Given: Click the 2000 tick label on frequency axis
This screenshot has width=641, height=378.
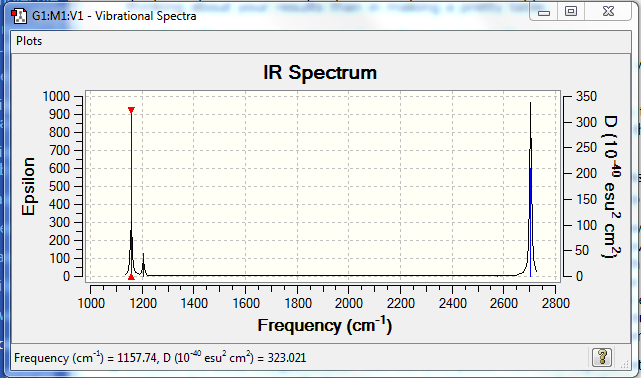Looking at the screenshot, I should (349, 304).
